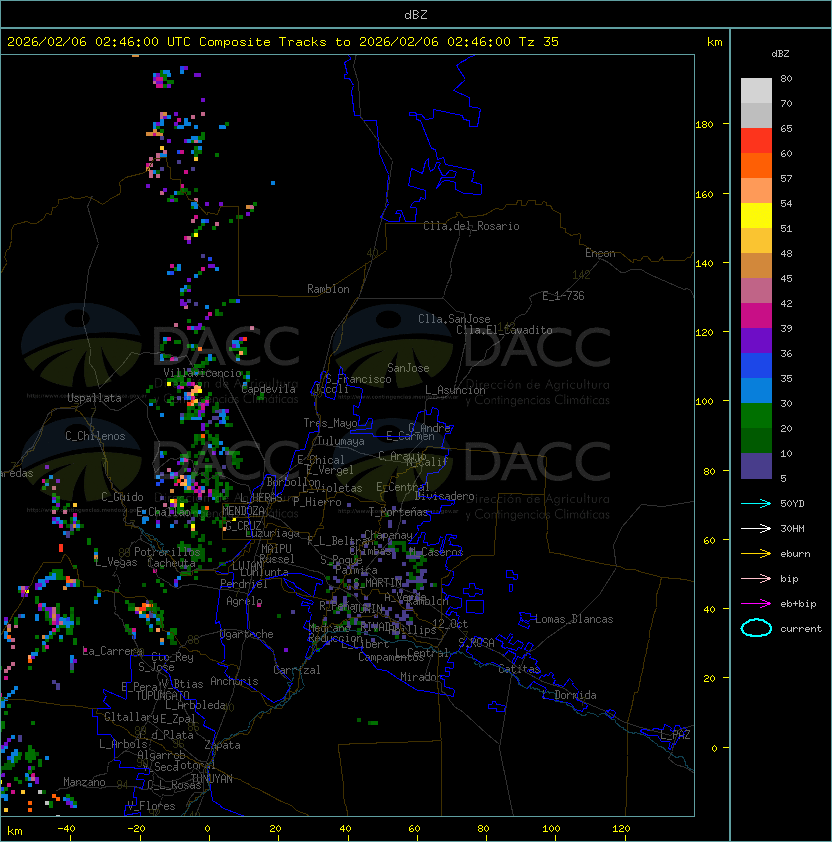Viewport: 832px width, 842px height.
Task: Select the yellow swatch in dBZ scale
Action: [x=756, y=215]
